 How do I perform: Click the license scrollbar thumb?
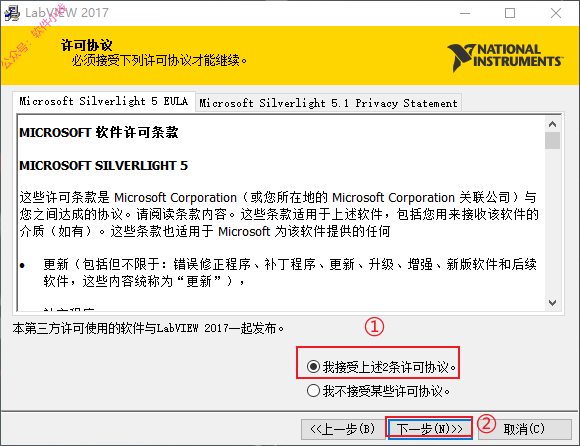[x=553, y=141]
